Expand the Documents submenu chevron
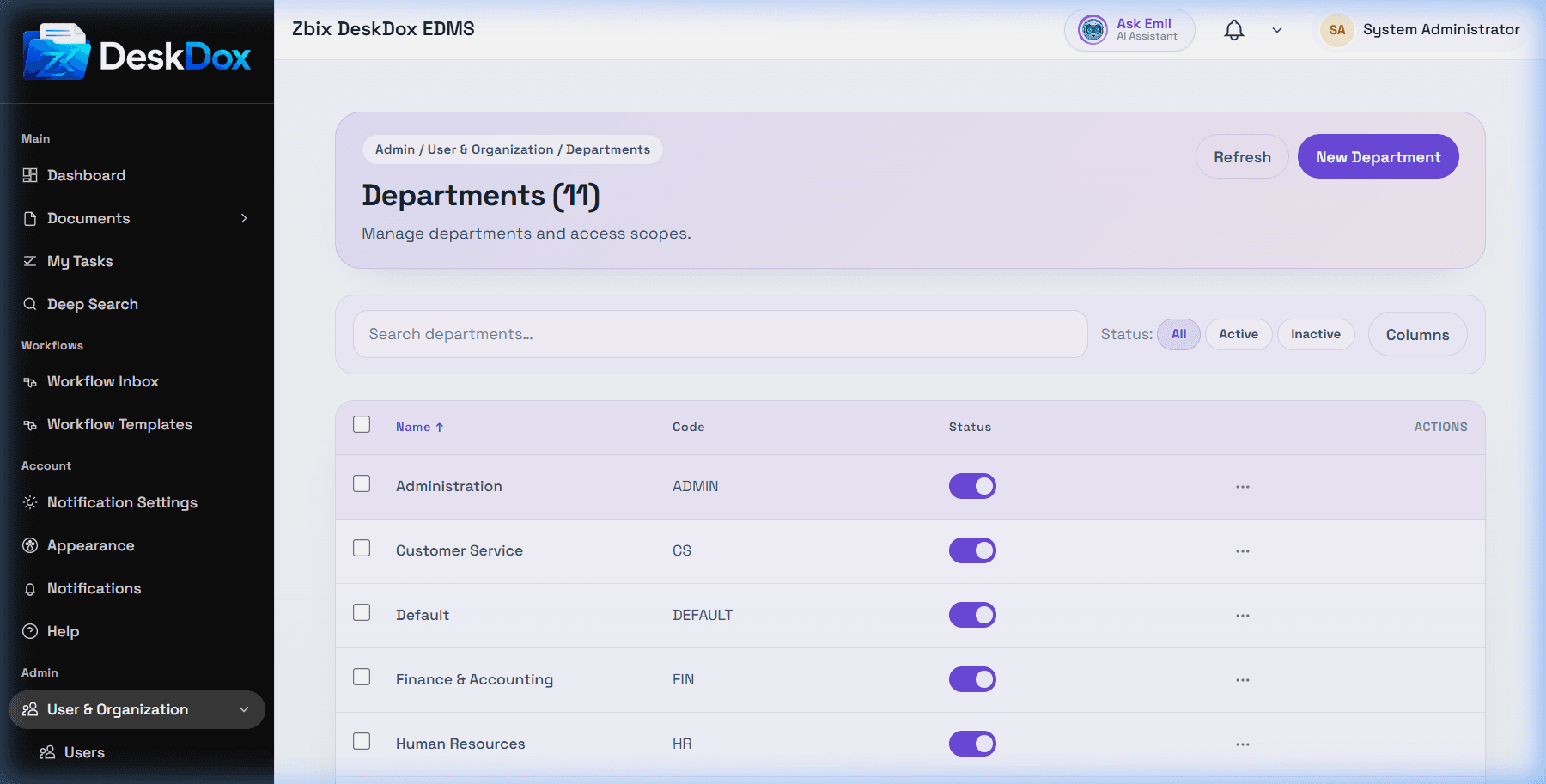 click(x=244, y=218)
